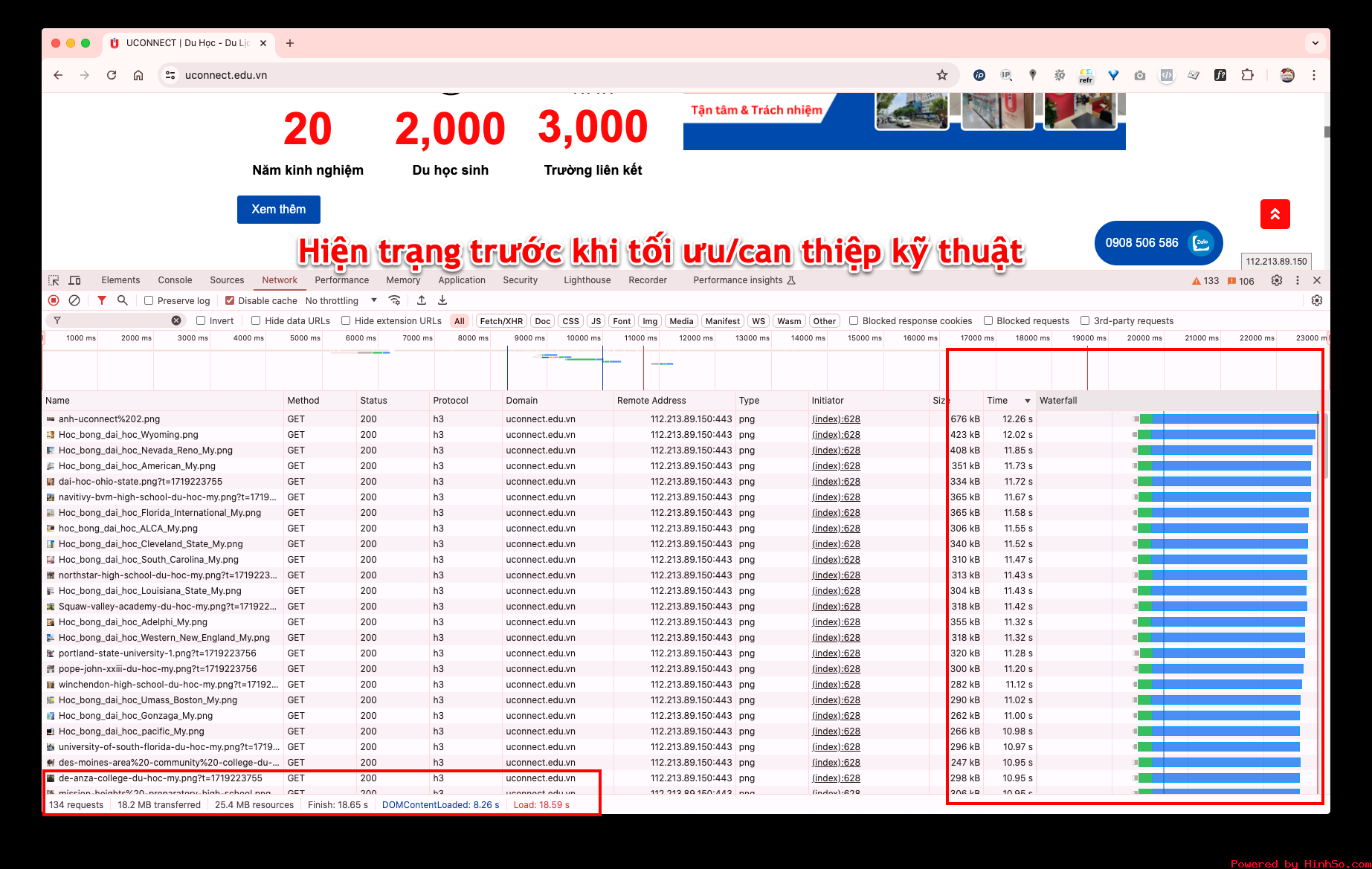
Task: Import a HAR file with the upload arrow
Action: [x=422, y=300]
